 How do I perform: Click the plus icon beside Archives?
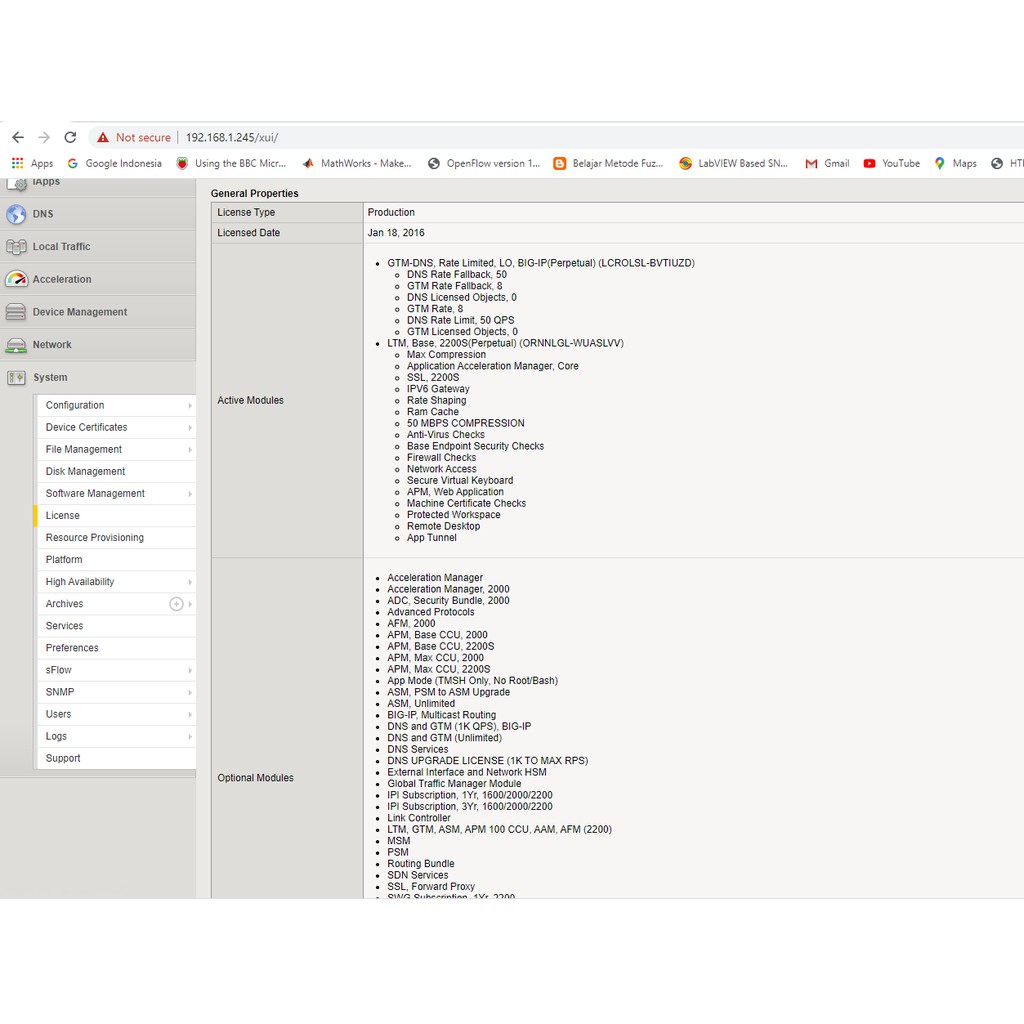(x=176, y=604)
